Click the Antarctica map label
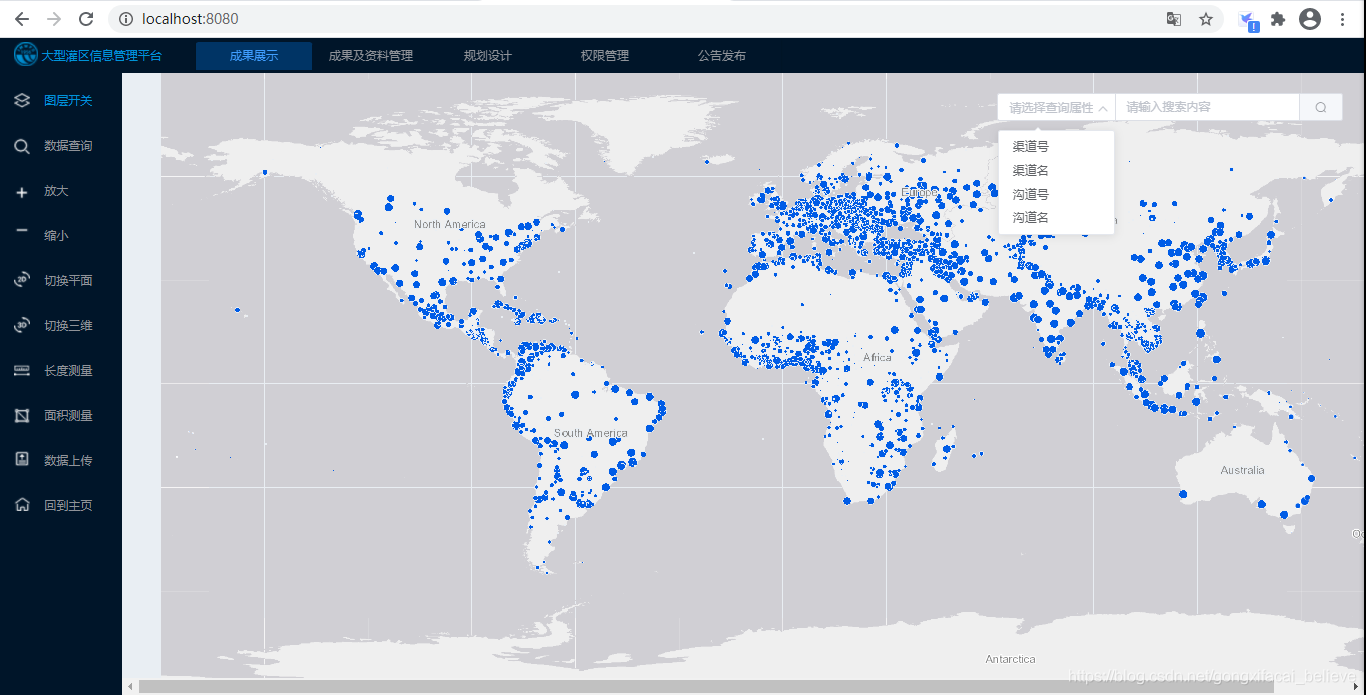This screenshot has height=695, width=1366. pos(1010,659)
